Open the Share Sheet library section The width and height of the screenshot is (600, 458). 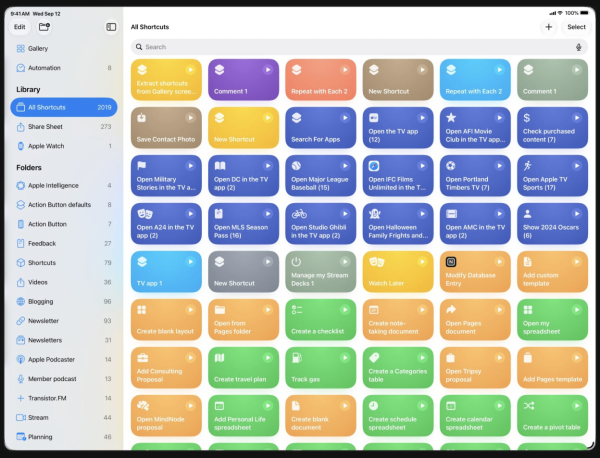click(x=64, y=127)
